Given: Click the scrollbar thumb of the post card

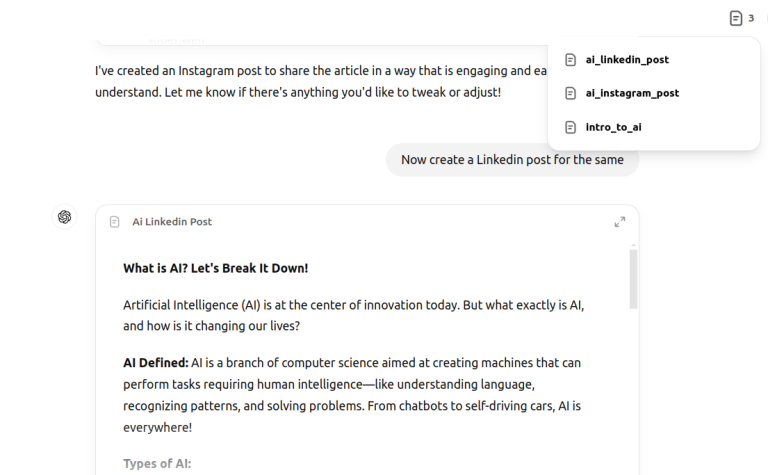Looking at the screenshot, I should (633, 278).
